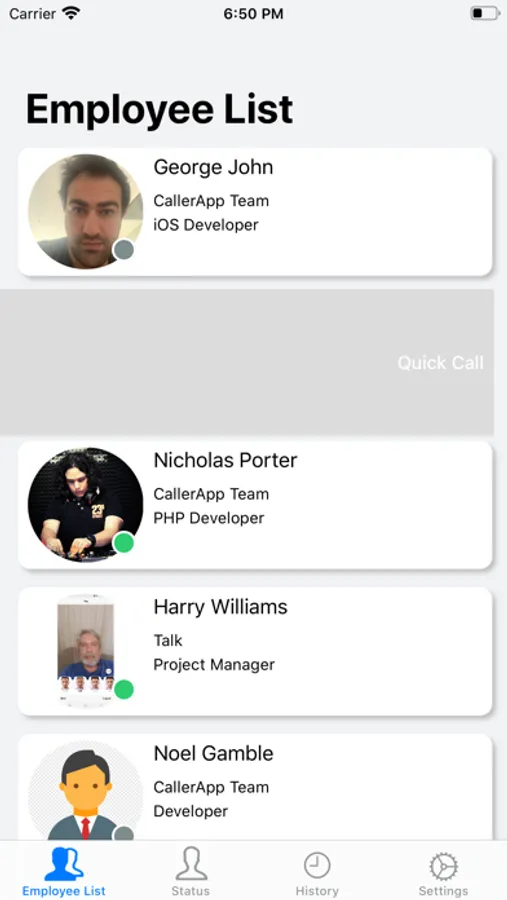Open George John's profile photo
Image resolution: width=507 pixels, height=900 pixels.
pos(86,212)
